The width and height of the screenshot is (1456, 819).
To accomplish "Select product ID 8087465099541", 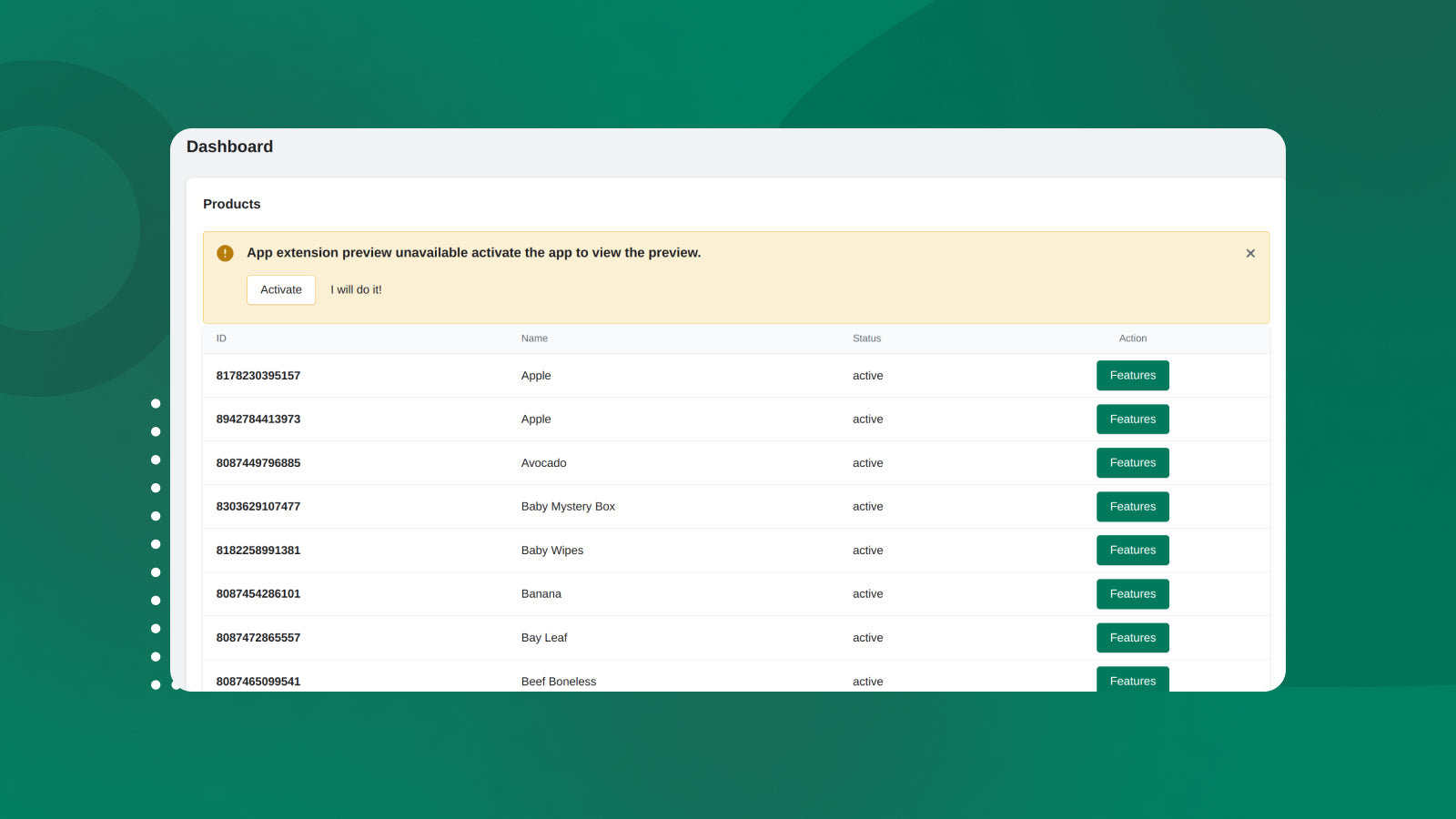I will [258, 682].
